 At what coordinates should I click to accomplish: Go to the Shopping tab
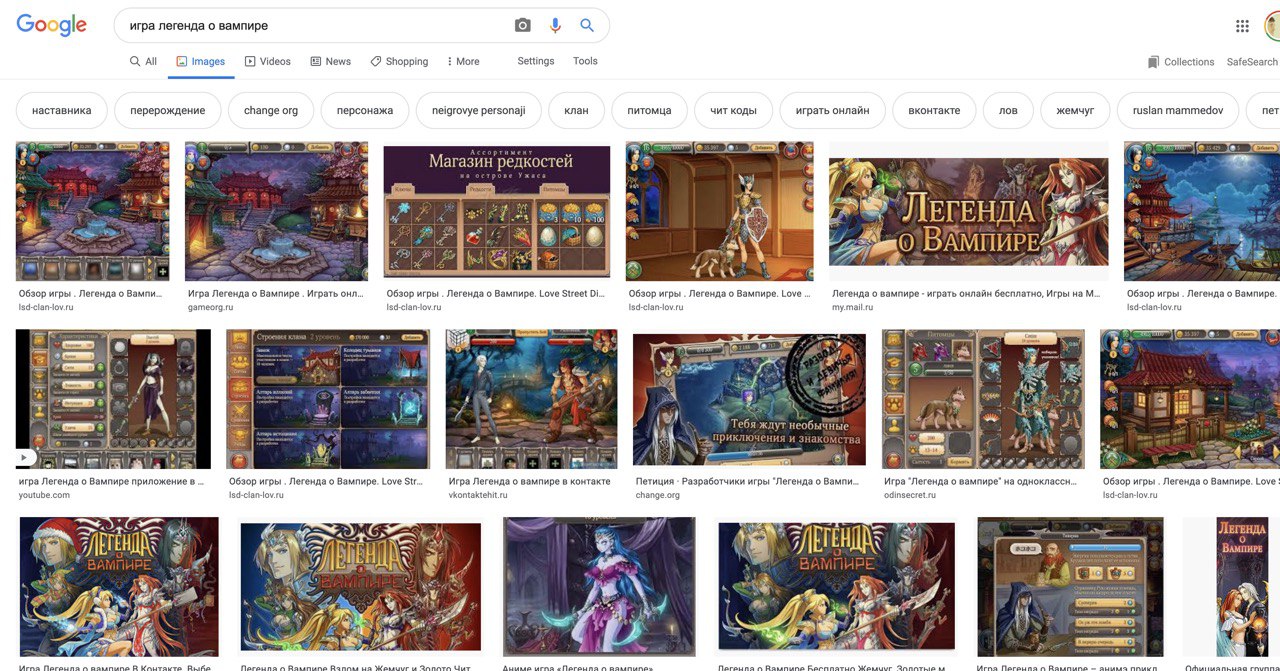(398, 61)
